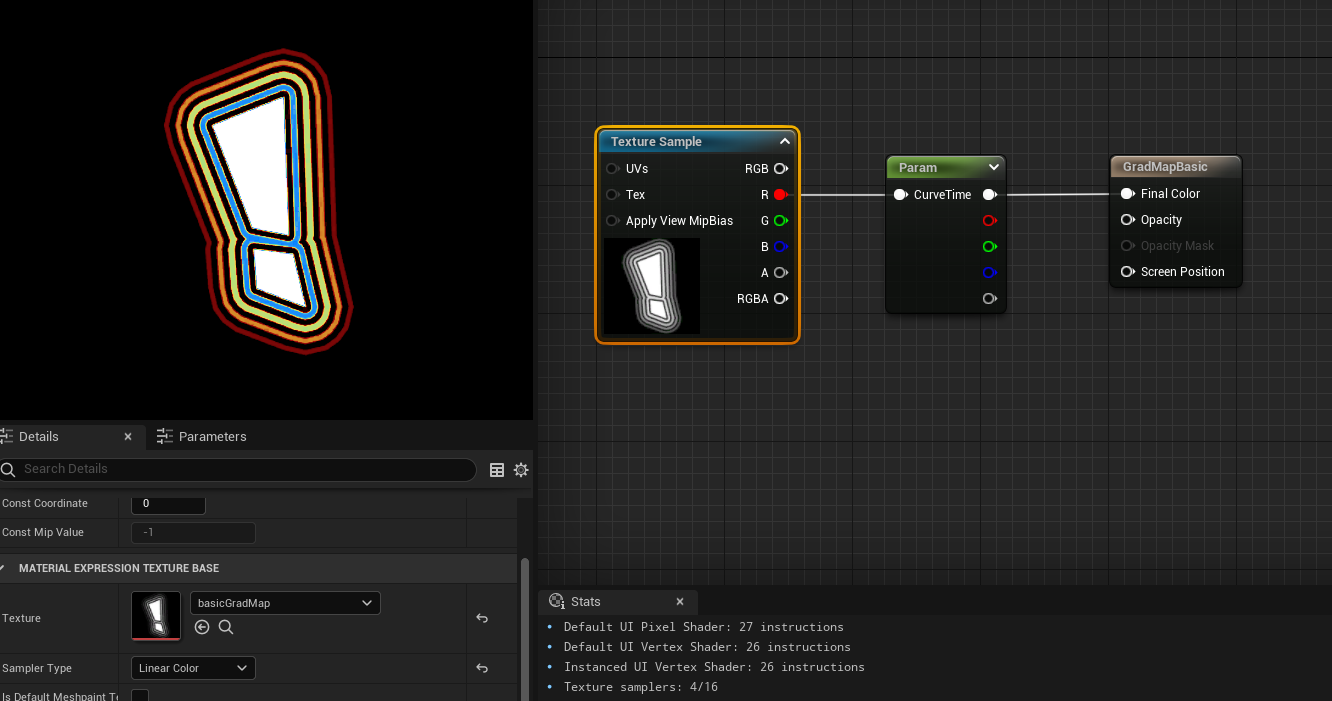The width and height of the screenshot is (1332, 701).
Task: Open the Details settings gear
Action: tap(521, 470)
